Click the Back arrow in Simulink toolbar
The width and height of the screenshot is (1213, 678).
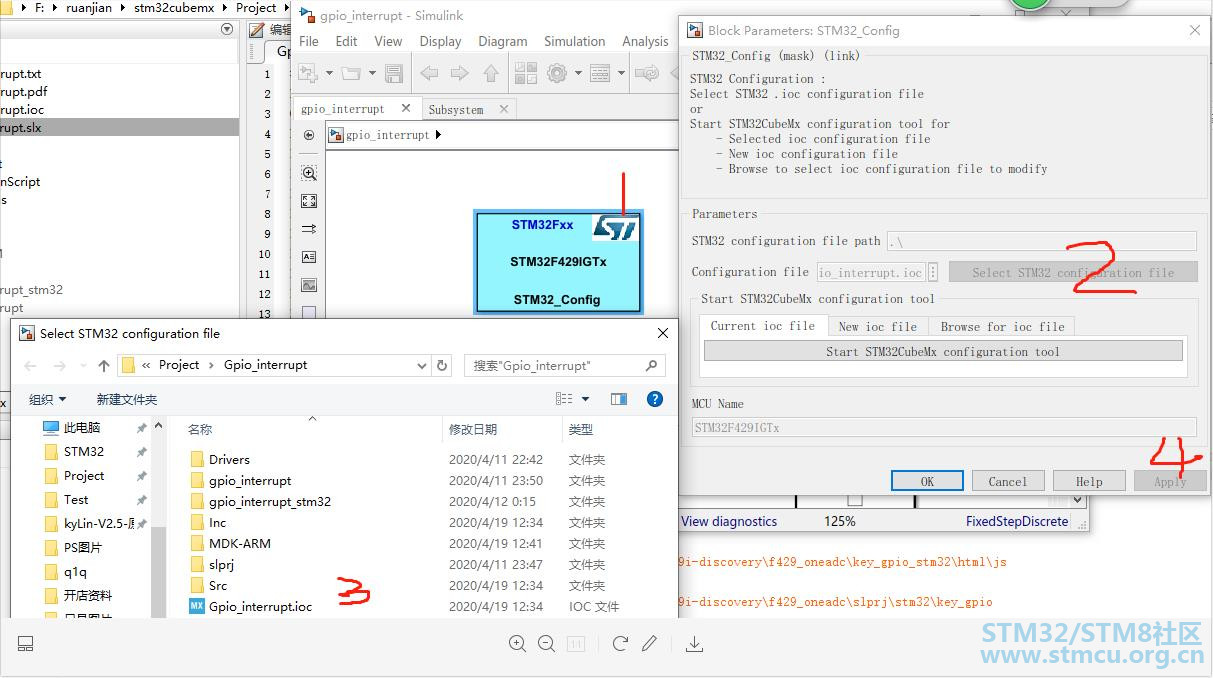(x=430, y=73)
